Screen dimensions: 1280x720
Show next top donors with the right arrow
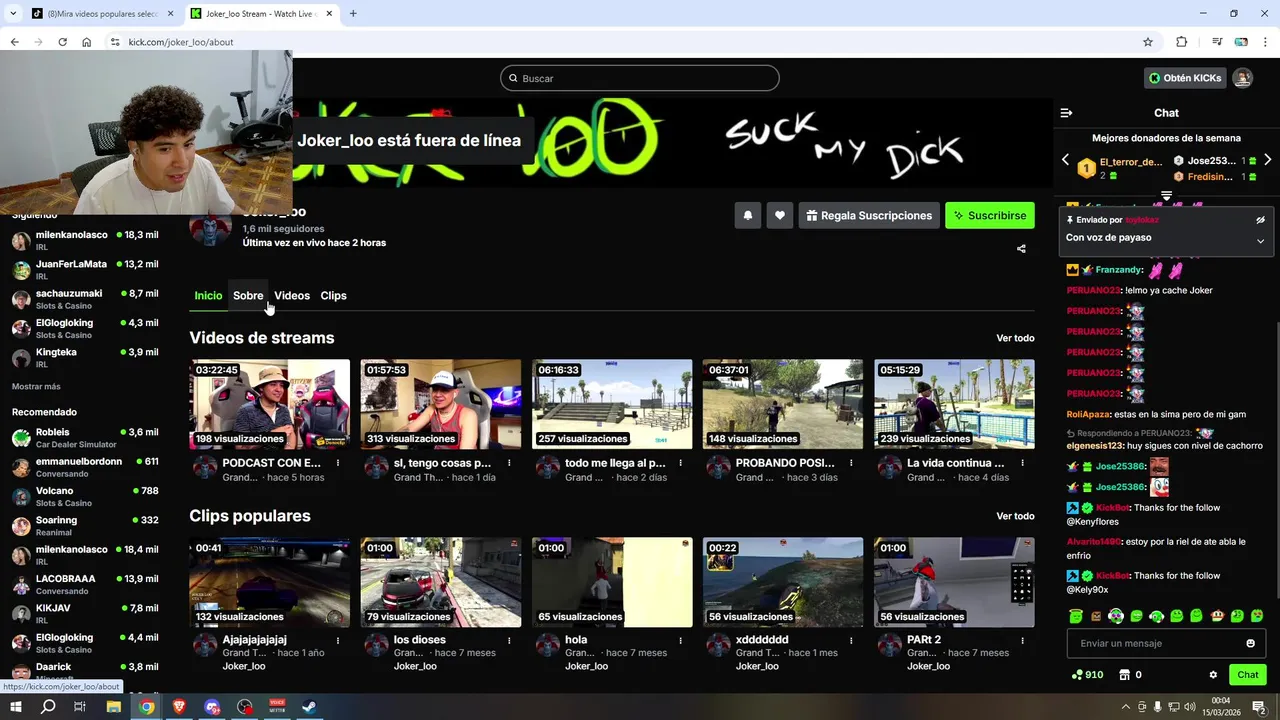click(x=1268, y=160)
